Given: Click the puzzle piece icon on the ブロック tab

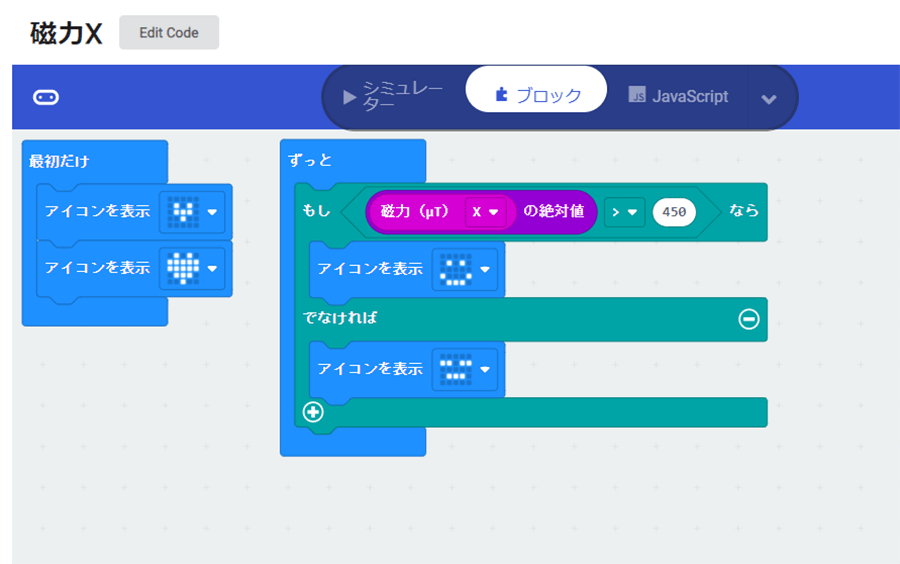Looking at the screenshot, I should click(501, 94).
